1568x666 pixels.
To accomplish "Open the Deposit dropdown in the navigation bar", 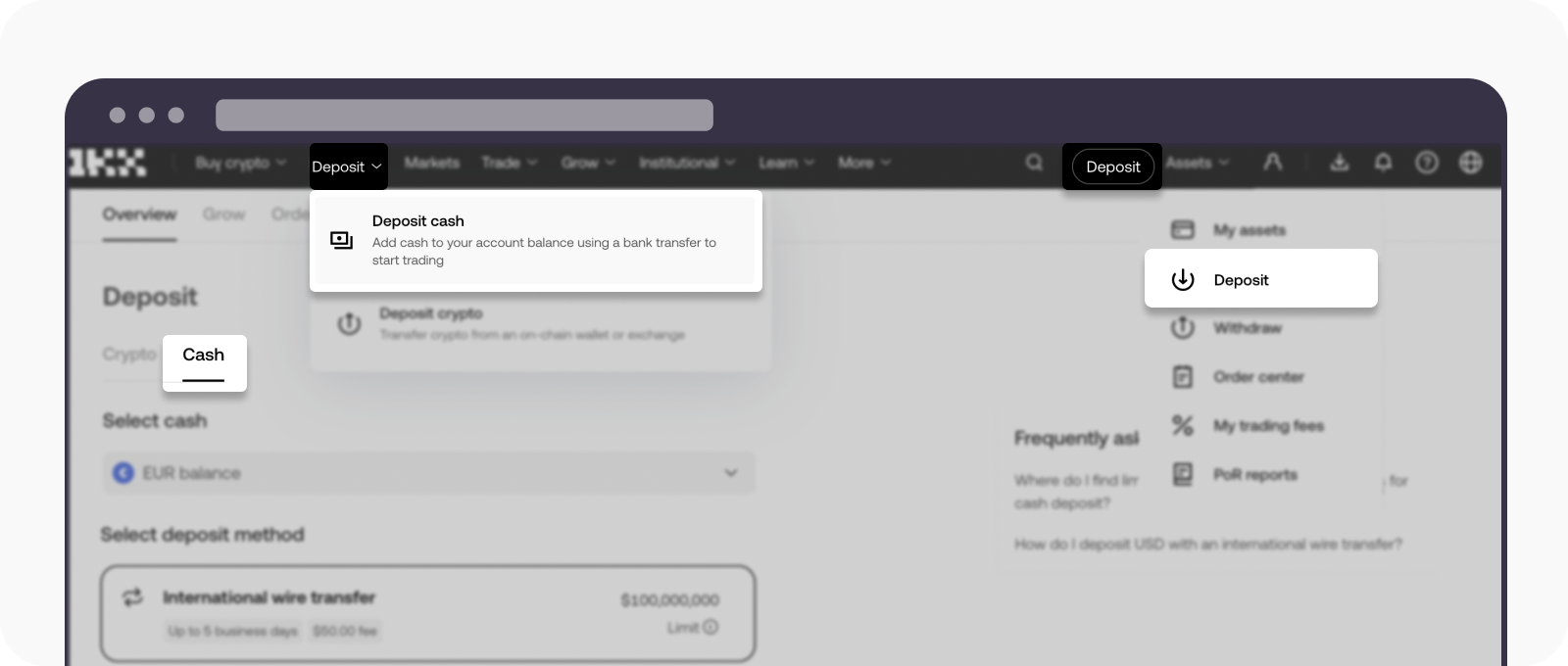I will [347, 166].
